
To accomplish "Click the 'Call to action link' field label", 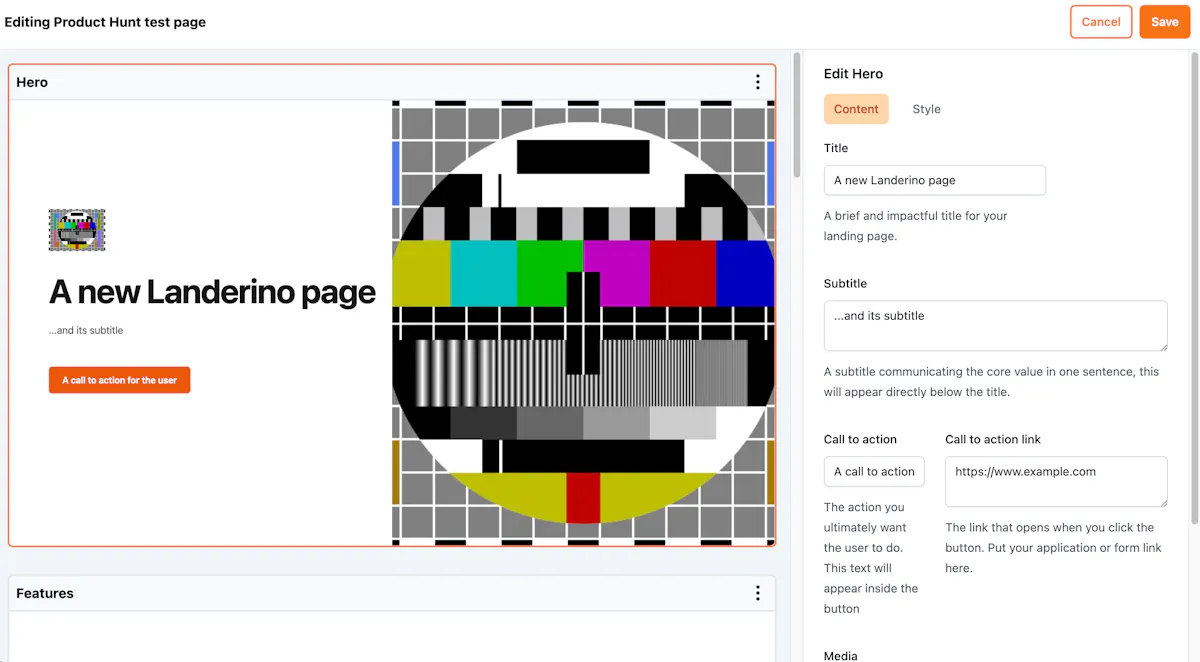I will [993, 439].
